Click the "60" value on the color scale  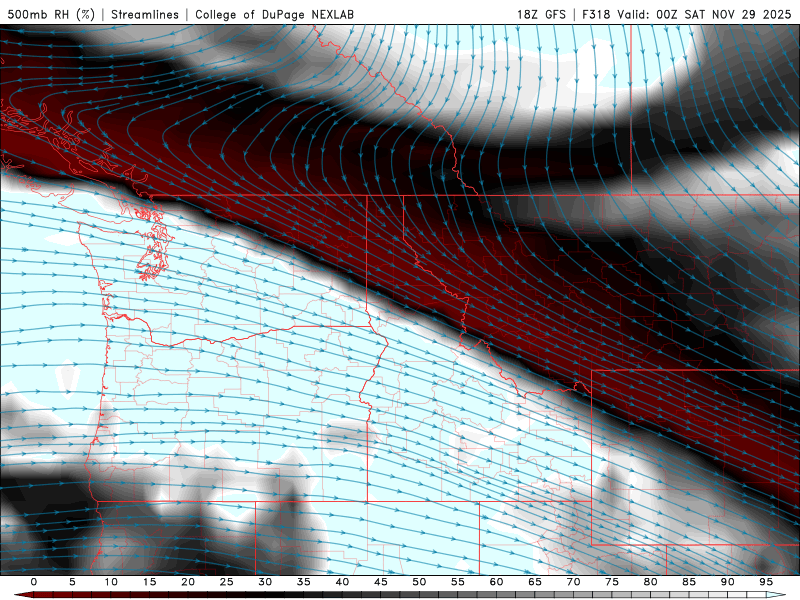coord(496,582)
